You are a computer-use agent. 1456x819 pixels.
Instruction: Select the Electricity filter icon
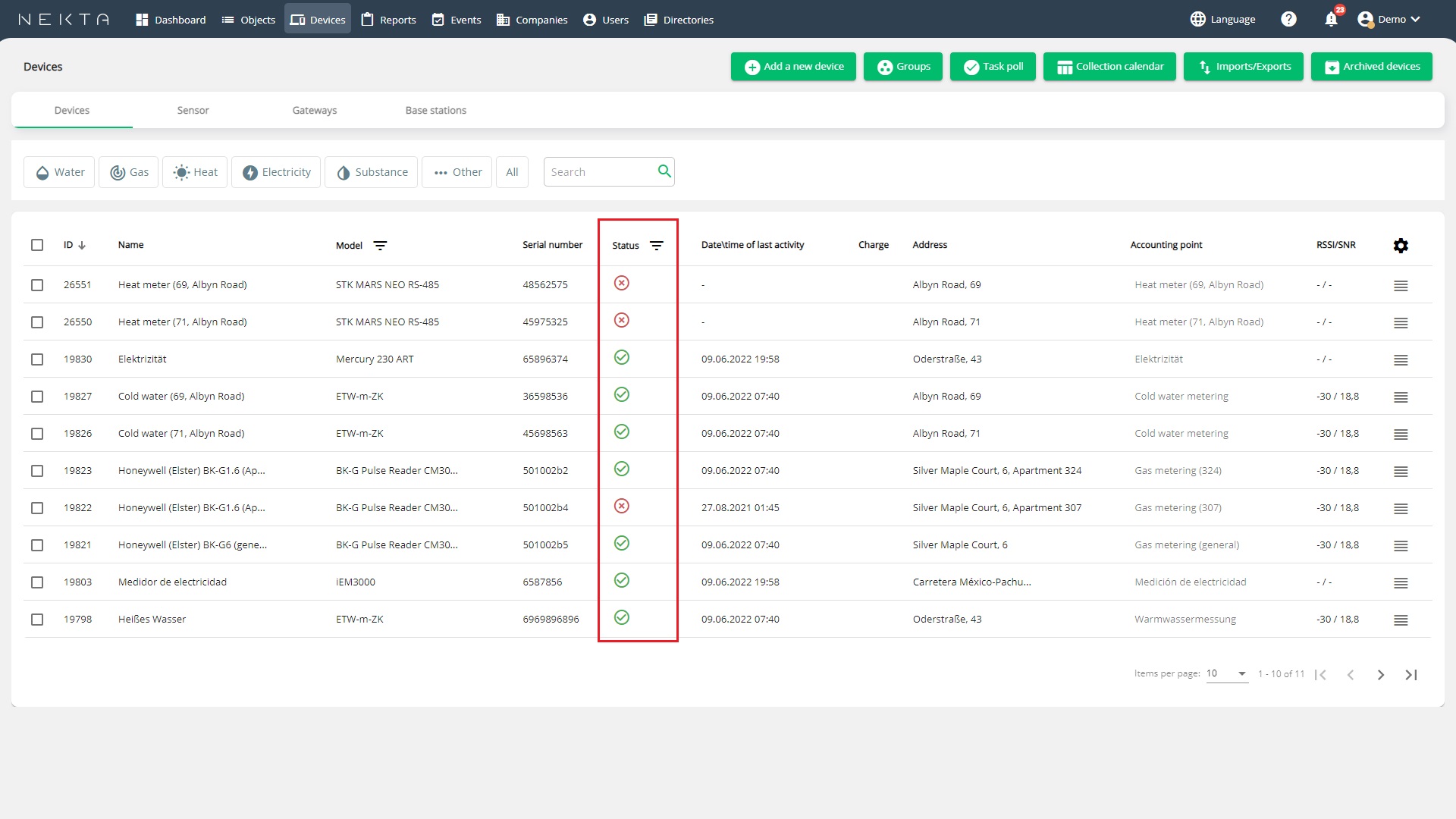coord(251,172)
